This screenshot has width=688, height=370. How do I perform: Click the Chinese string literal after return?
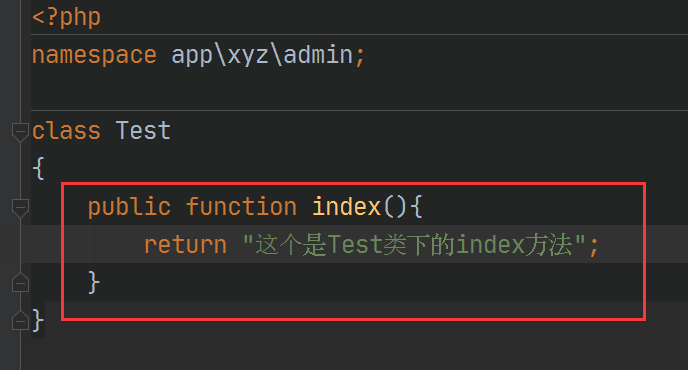point(414,244)
